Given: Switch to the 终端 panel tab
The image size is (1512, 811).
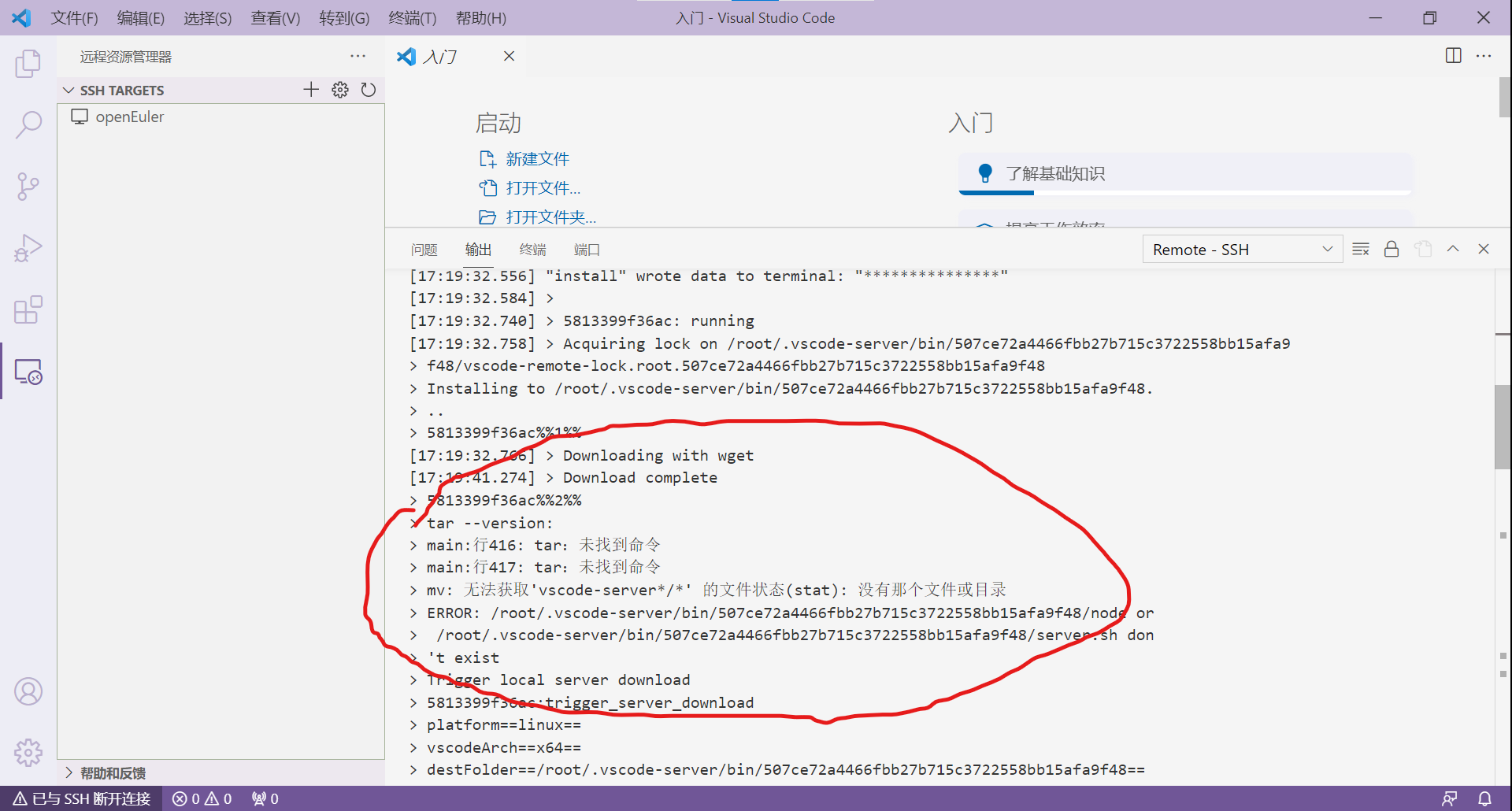Looking at the screenshot, I should (x=532, y=249).
